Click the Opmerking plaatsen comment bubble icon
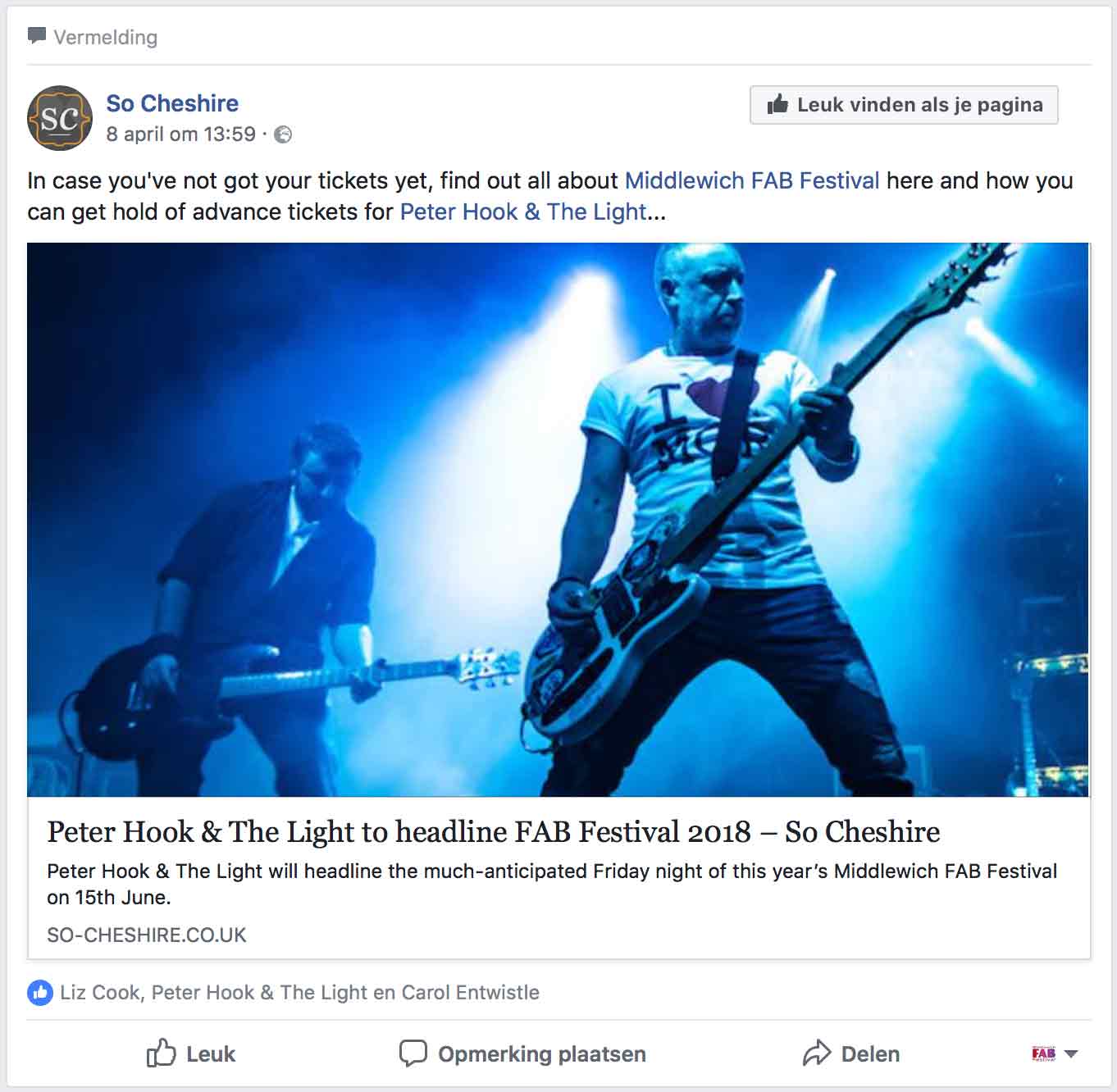The width and height of the screenshot is (1117, 1092). coord(413,1053)
